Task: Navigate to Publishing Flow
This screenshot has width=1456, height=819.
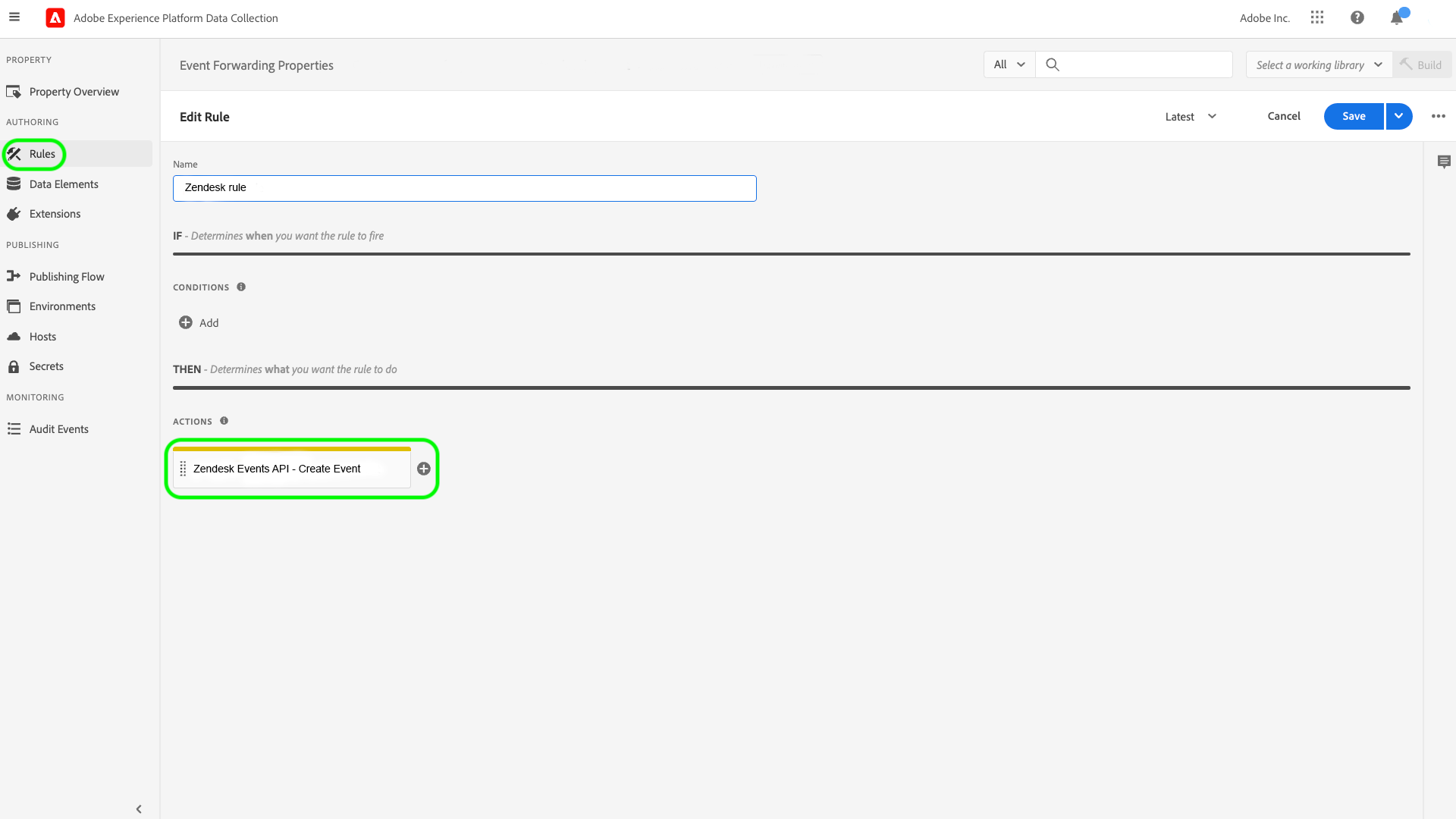Action: [x=67, y=277]
